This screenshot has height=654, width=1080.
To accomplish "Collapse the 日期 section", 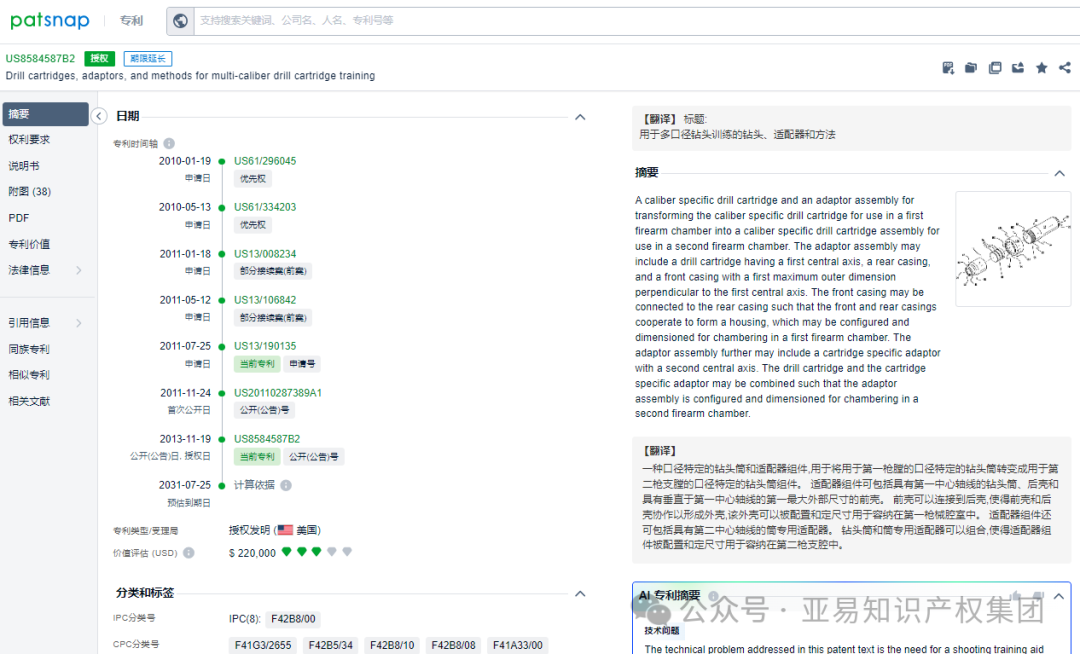I will [580, 116].
